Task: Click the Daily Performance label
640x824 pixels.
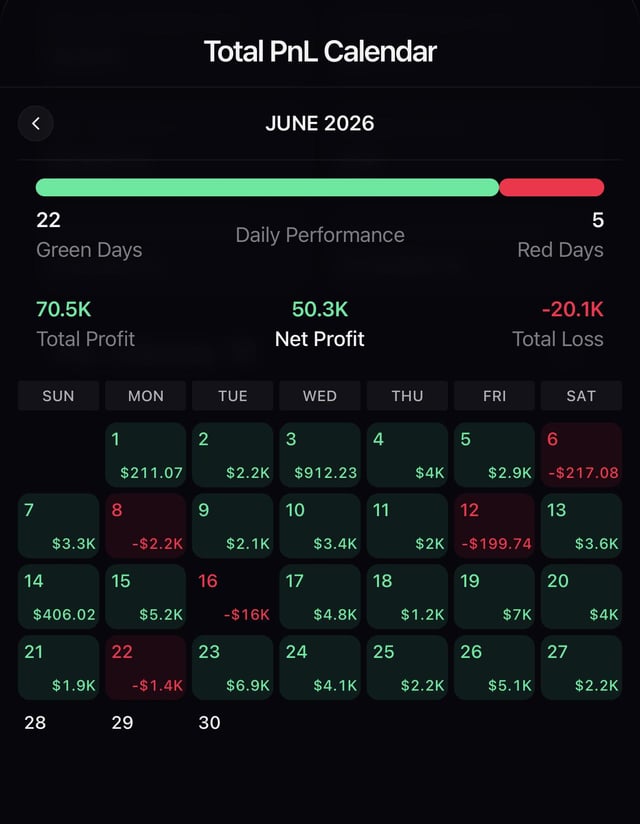Action: [320, 235]
